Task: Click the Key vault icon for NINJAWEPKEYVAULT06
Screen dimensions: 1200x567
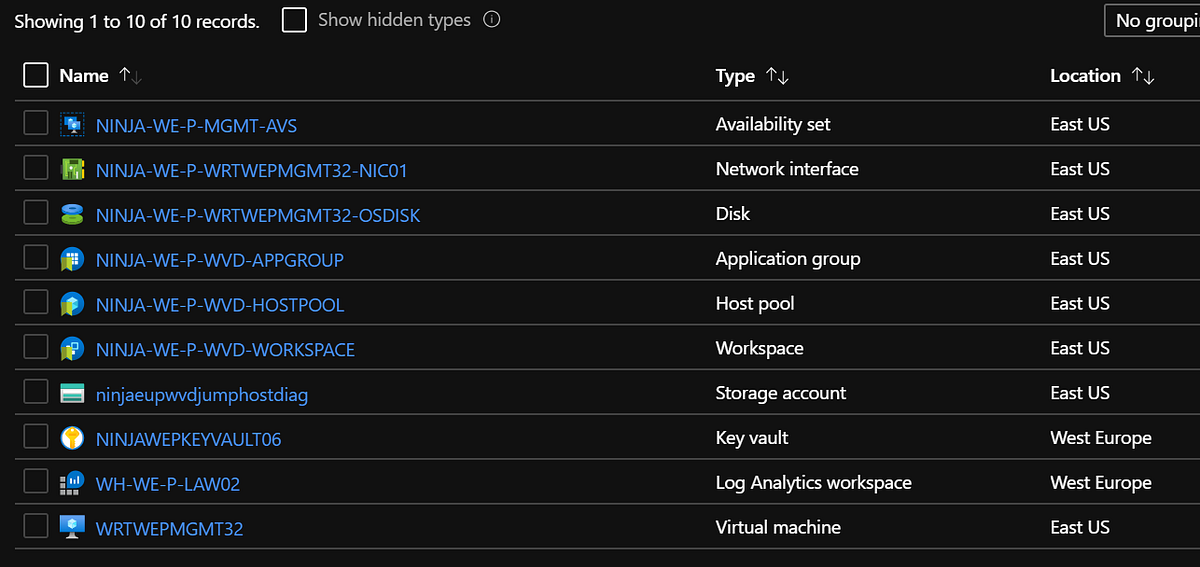Action: coord(72,438)
